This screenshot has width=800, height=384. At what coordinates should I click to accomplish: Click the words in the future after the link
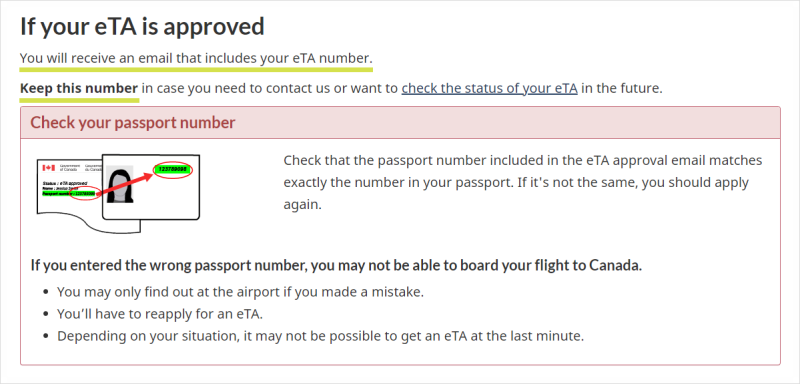pyautogui.click(x=621, y=89)
